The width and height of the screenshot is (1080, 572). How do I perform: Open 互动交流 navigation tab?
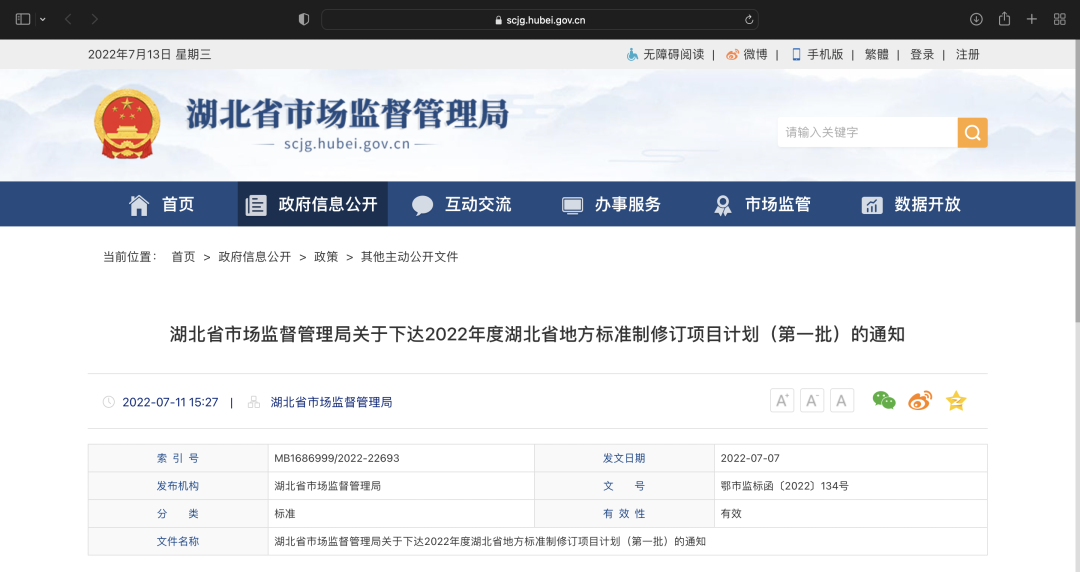462,204
